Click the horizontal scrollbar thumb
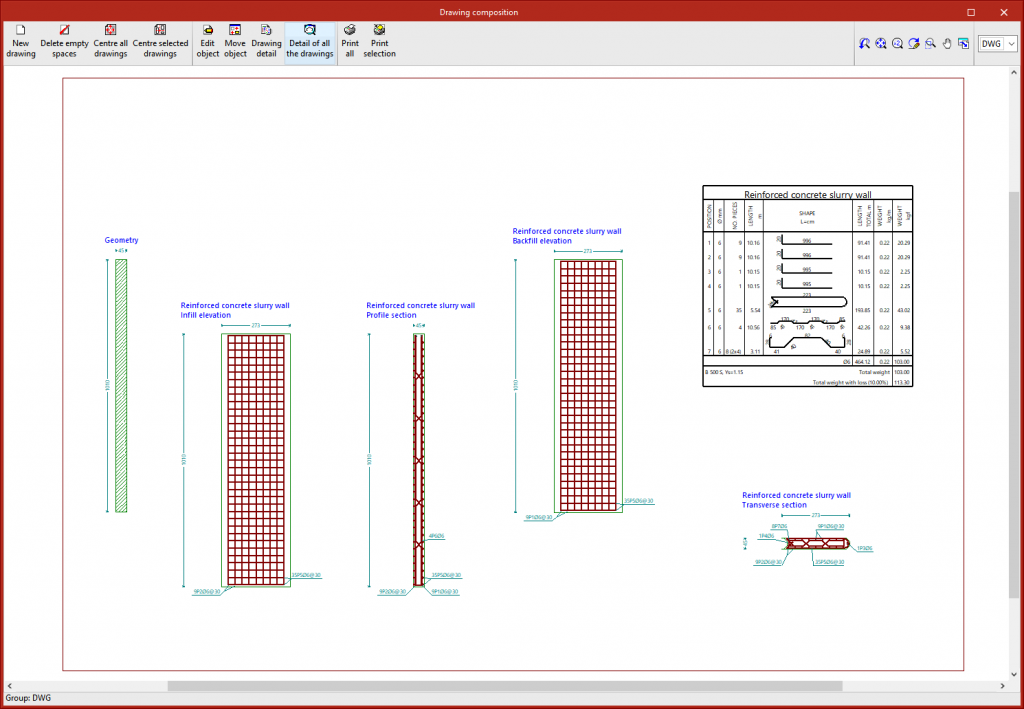The height and width of the screenshot is (709, 1024). (505, 686)
